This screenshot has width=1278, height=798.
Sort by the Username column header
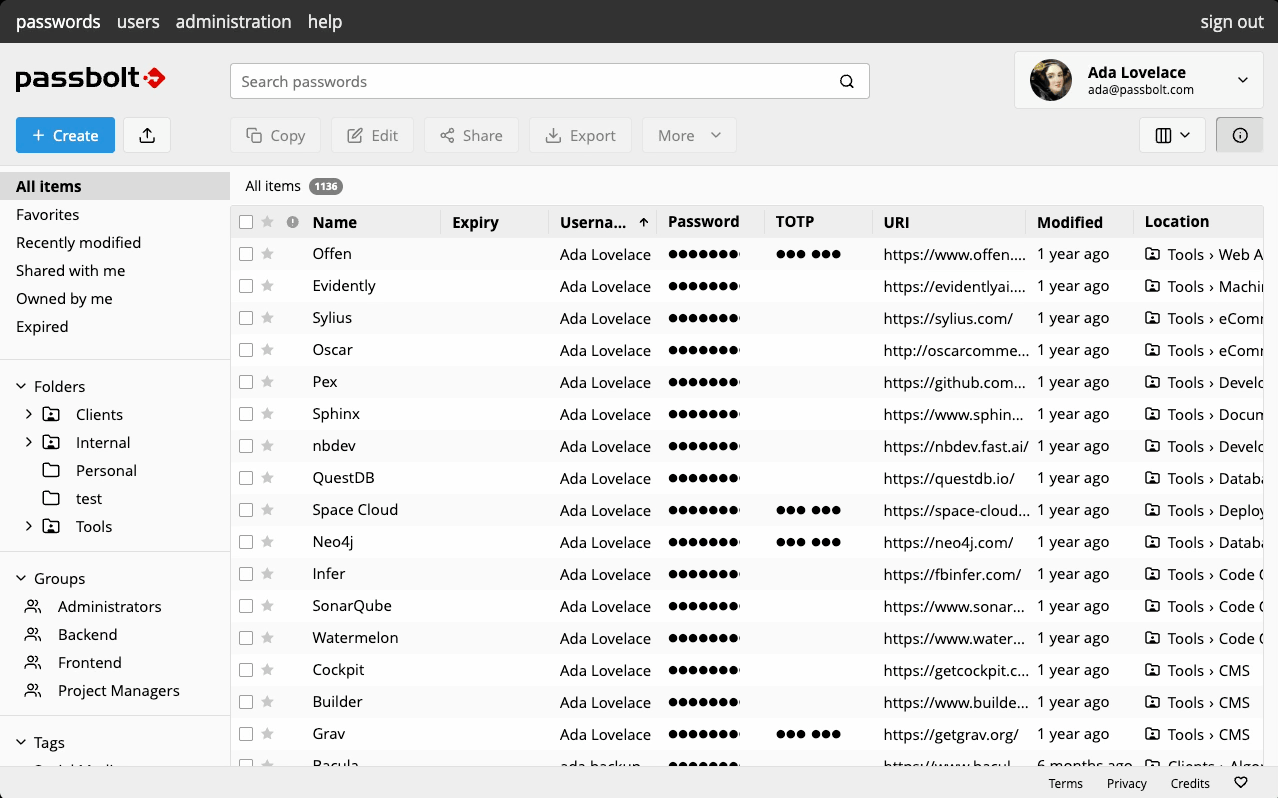603,222
